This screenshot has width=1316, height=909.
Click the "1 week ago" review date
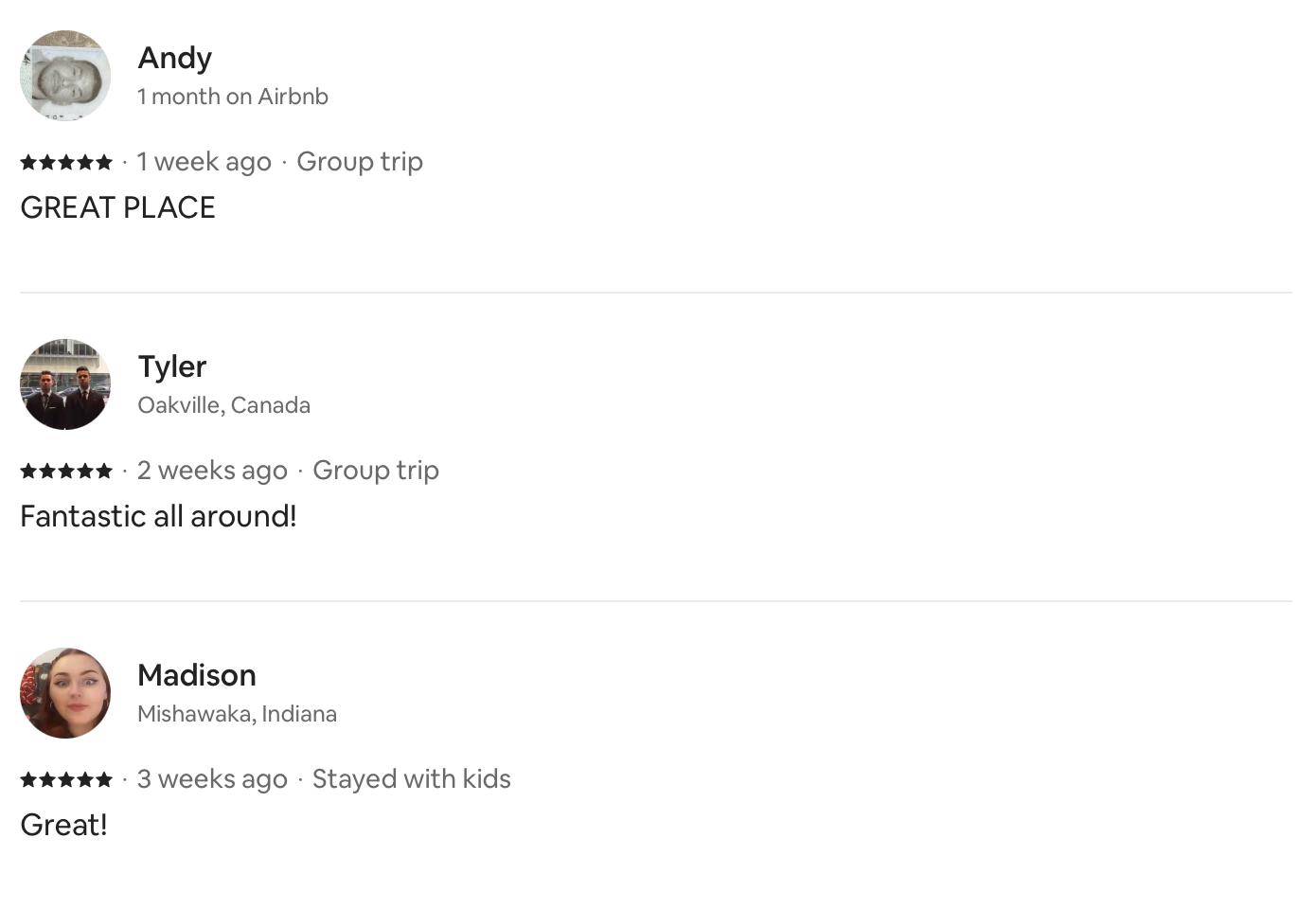point(204,162)
